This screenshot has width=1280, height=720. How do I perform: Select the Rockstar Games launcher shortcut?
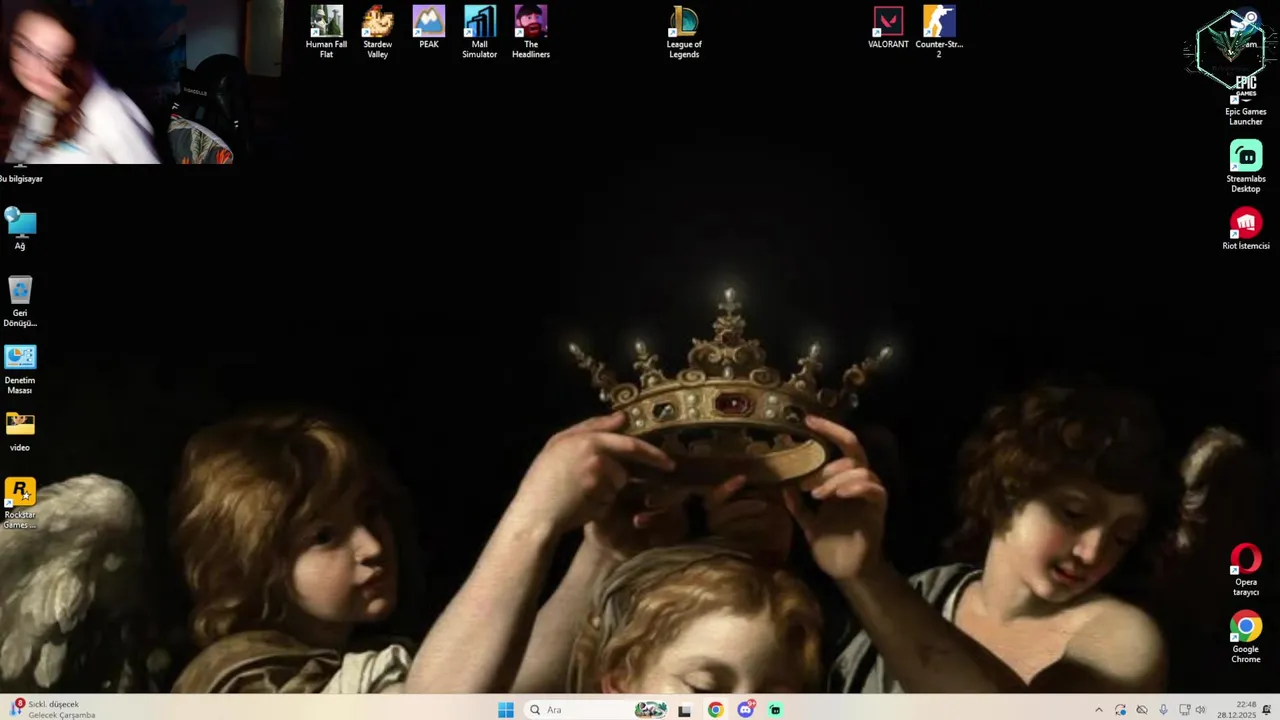click(20, 503)
